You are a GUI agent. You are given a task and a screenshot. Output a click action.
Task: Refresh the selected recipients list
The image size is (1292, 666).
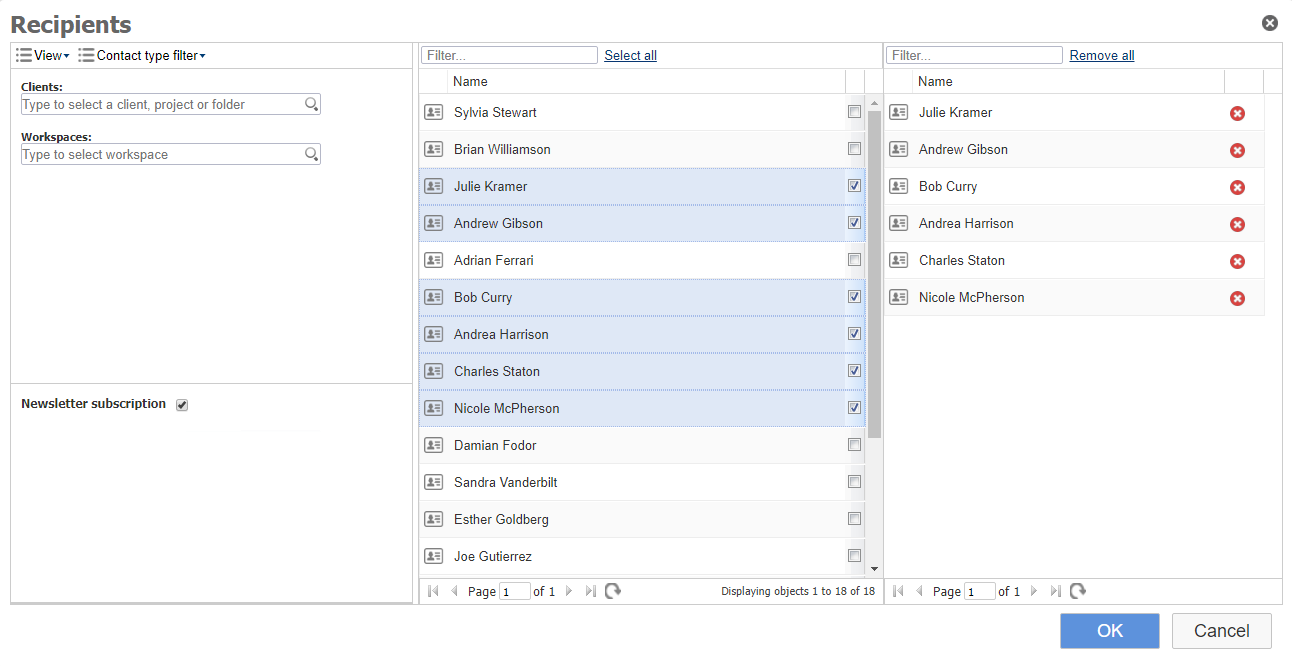(1078, 591)
